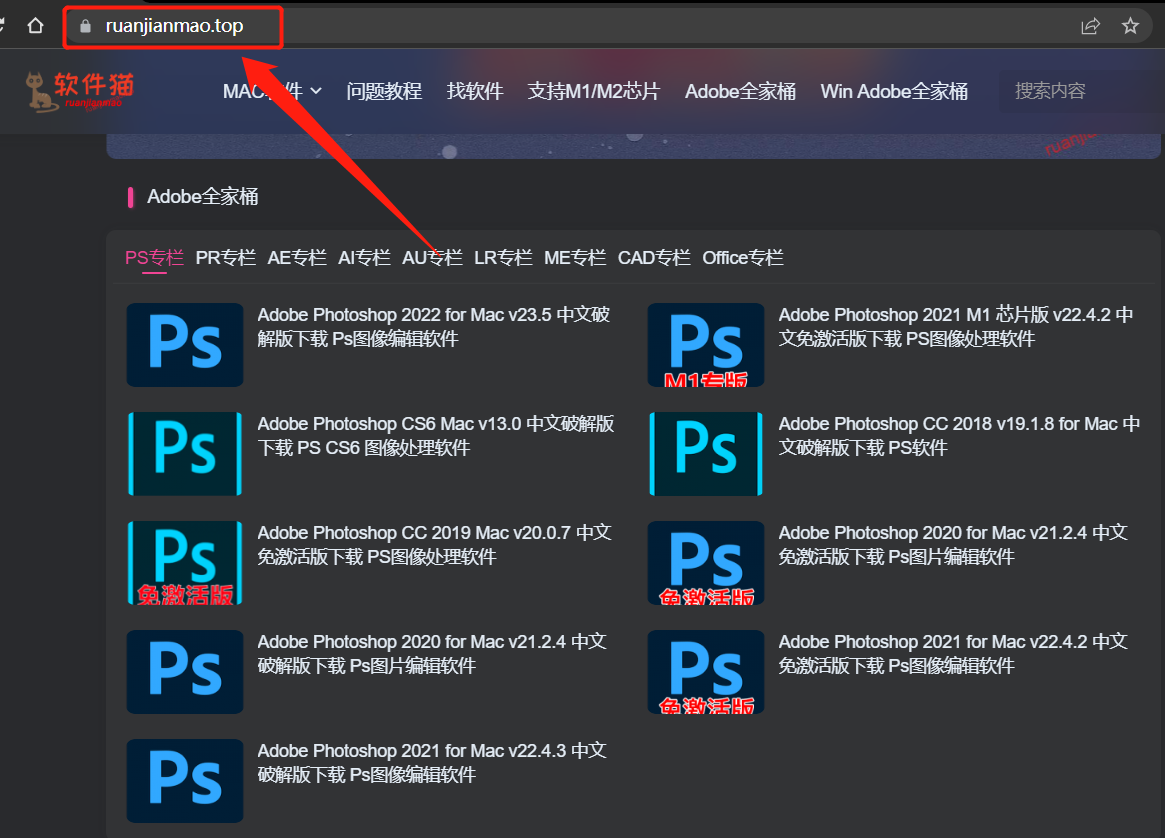Open Photoshop 2020 破解版 Ps thumbnail
The image size is (1165, 838).
(x=185, y=672)
